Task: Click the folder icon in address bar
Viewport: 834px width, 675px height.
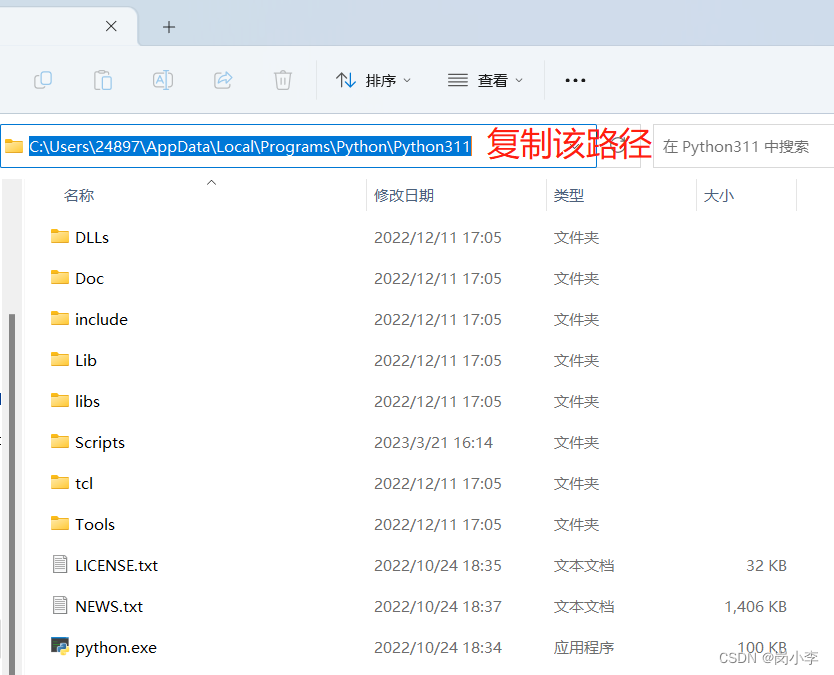Action: click(14, 146)
